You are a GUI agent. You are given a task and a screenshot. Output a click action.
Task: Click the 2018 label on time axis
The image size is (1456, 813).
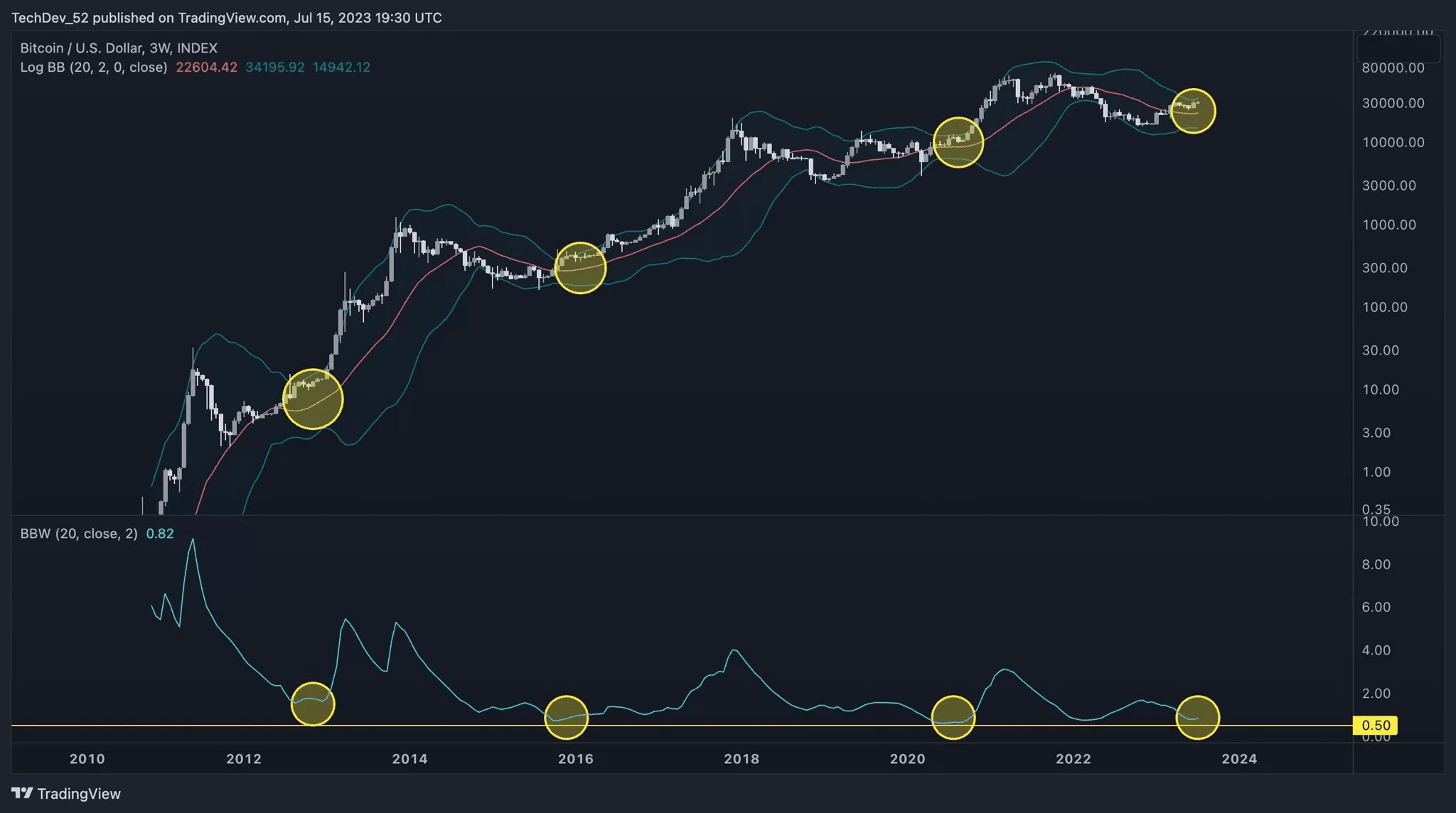(741, 758)
